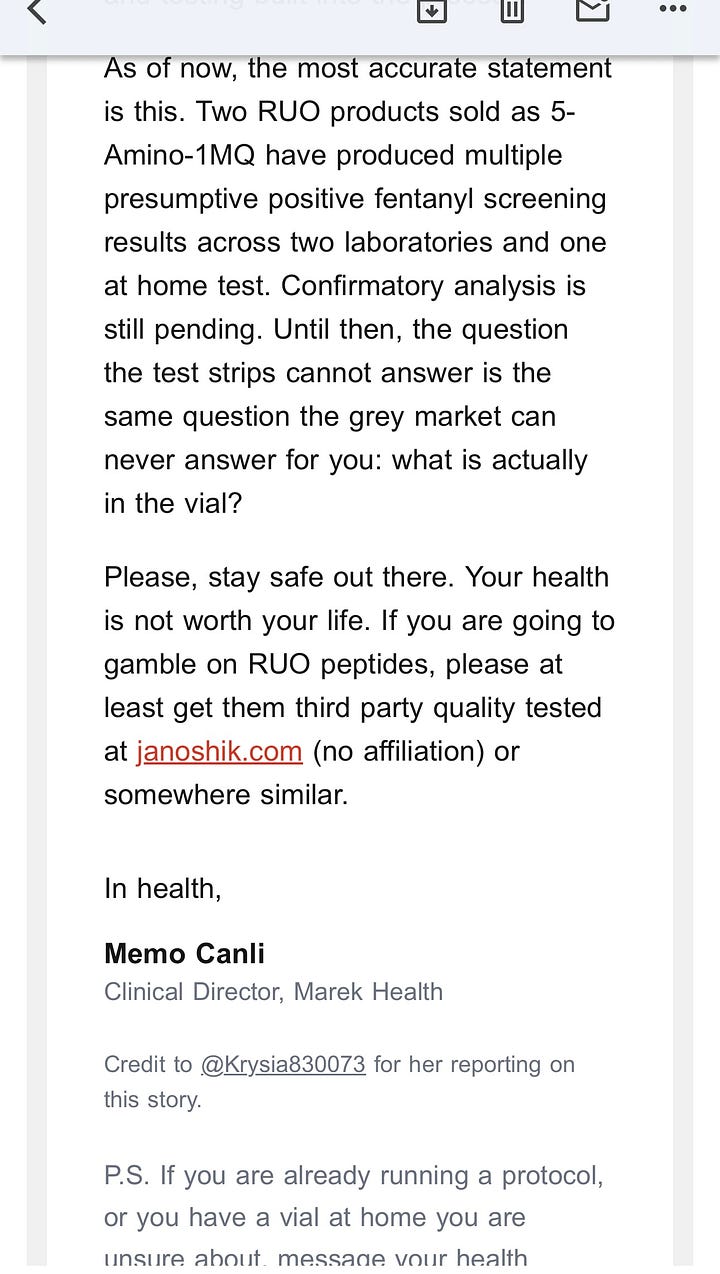Archive this email with the download-box icon
Image resolution: width=720 pixels, height=1274 pixels.
(x=431, y=10)
